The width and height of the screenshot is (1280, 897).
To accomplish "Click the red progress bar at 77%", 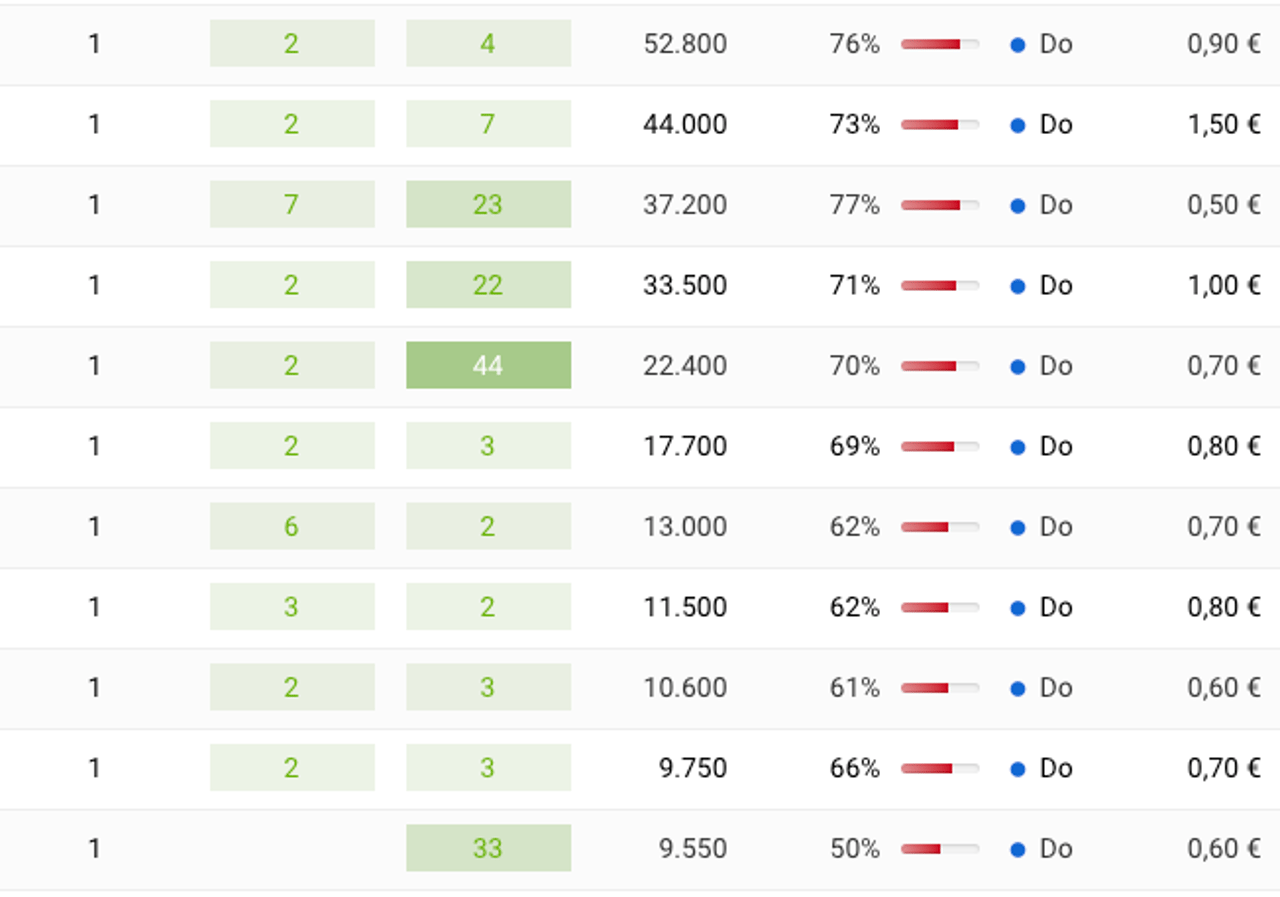I will [937, 204].
